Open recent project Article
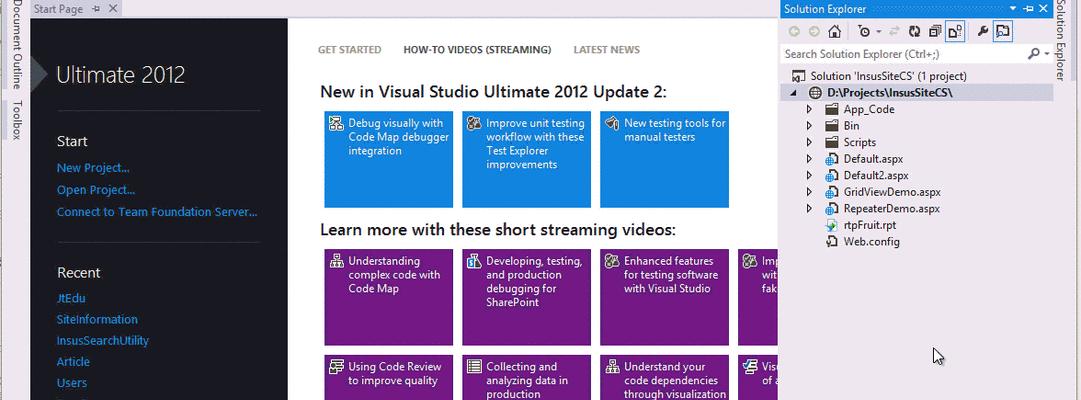 click(73, 361)
